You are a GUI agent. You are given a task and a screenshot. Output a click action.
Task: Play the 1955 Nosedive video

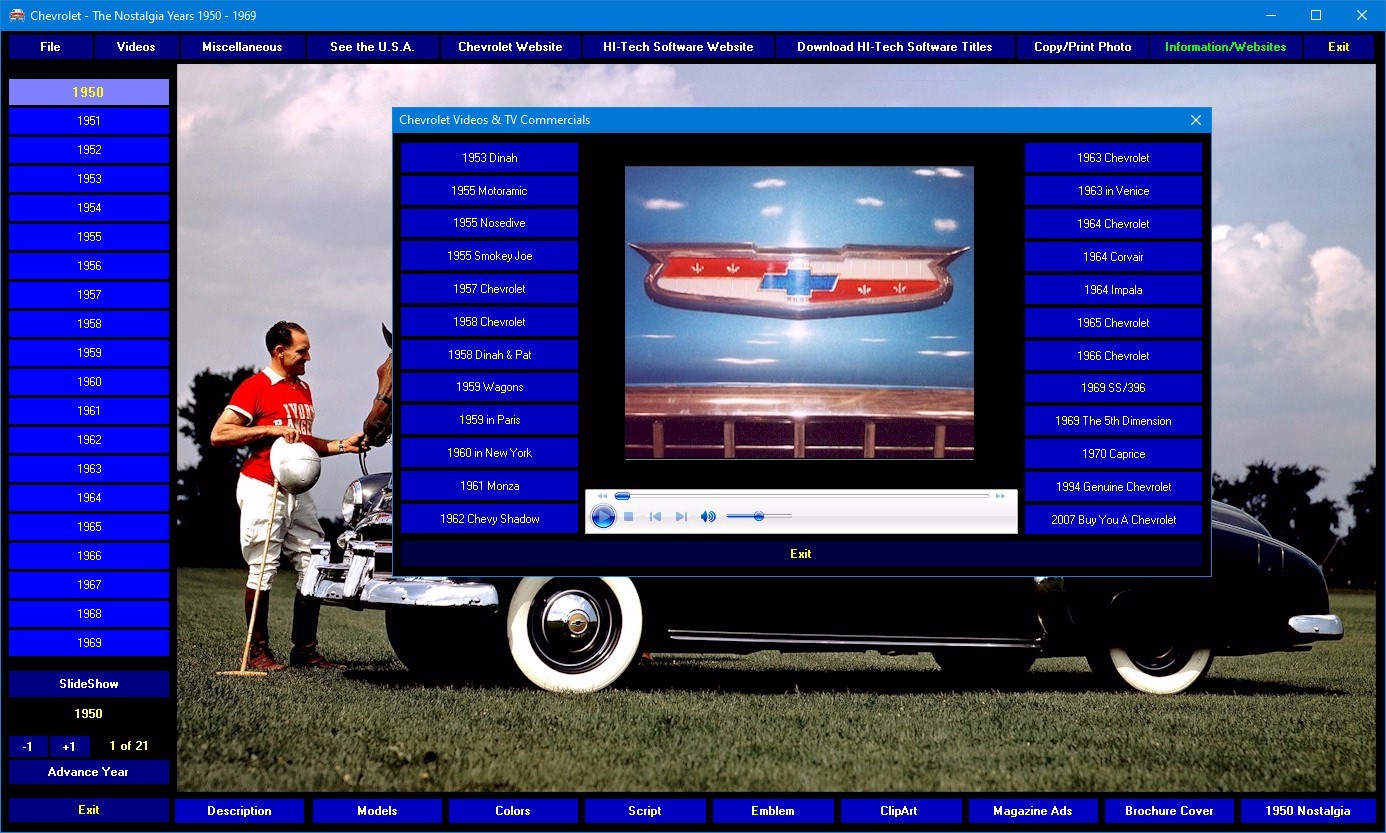tap(489, 223)
